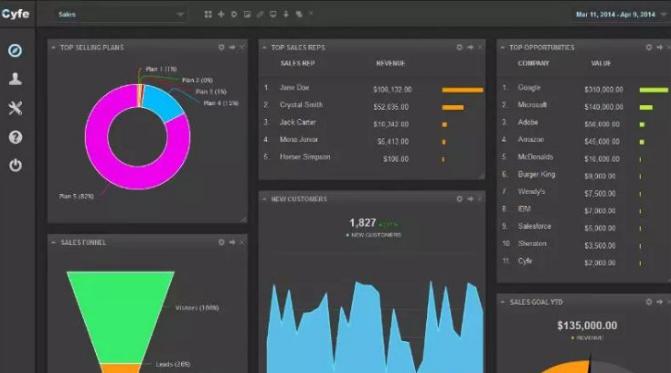The height and width of the screenshot is (373, 671).
Task: Click the 1,827 new customers figure
Action: click(362, 223)
